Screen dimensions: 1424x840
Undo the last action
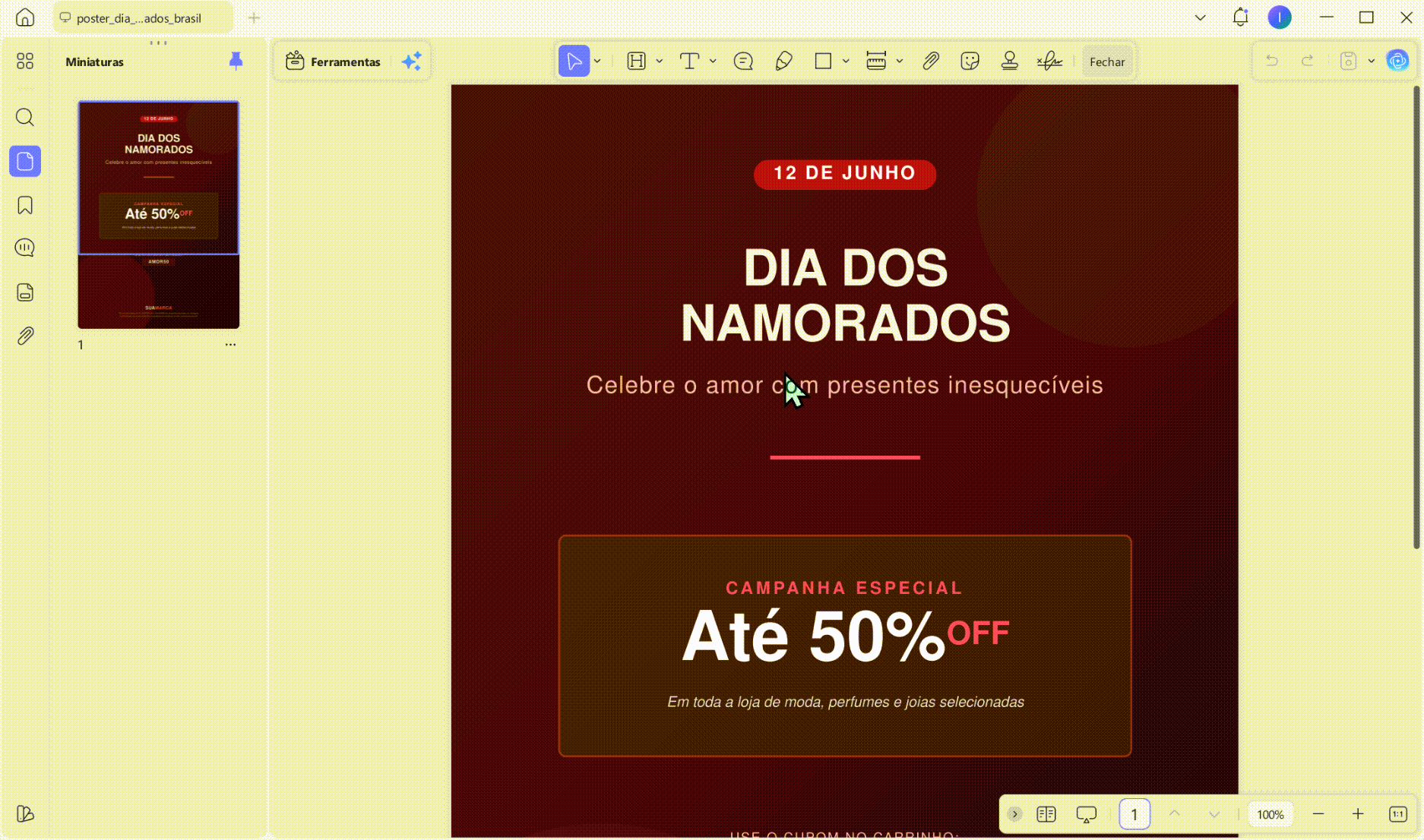click(1272, 61)
